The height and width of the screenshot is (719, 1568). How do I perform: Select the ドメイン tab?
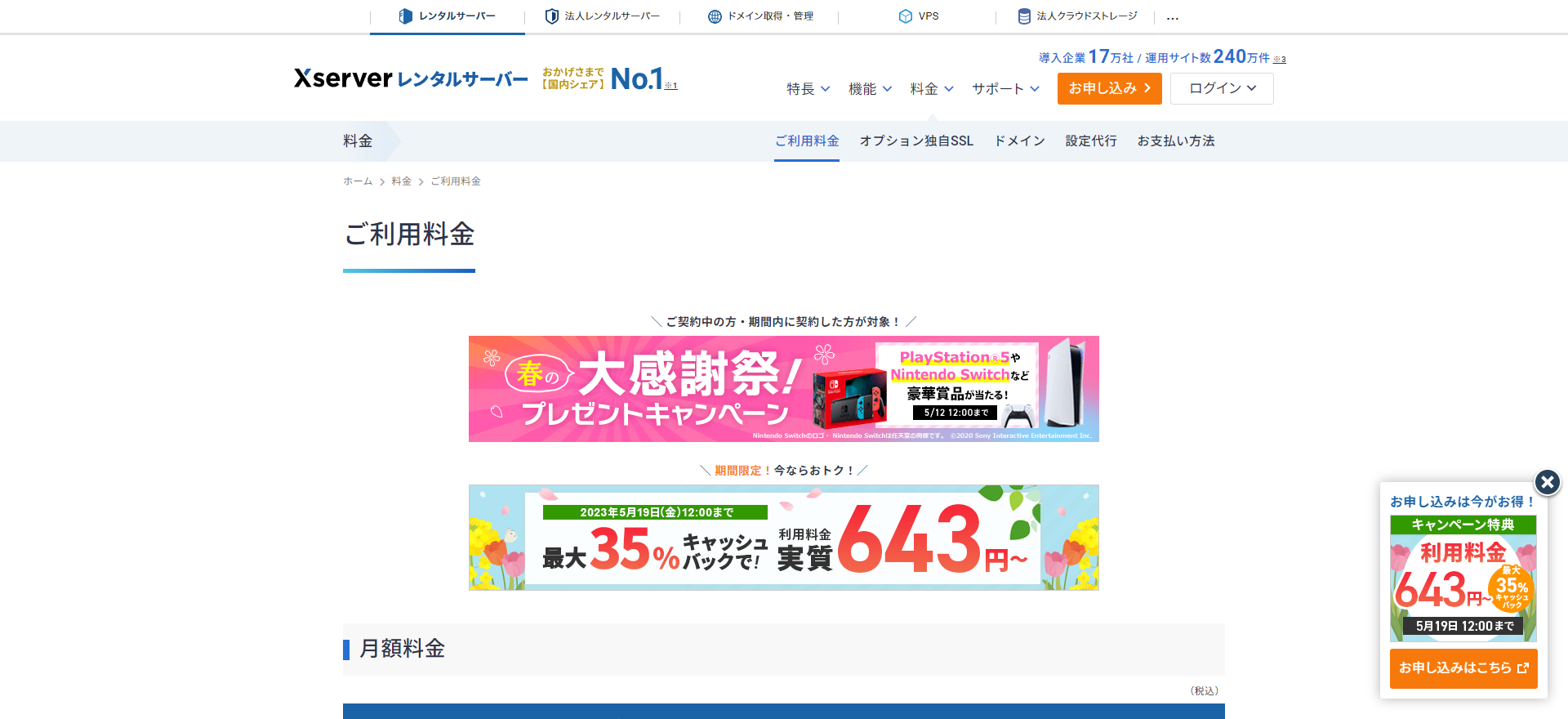coord(1019,141)
